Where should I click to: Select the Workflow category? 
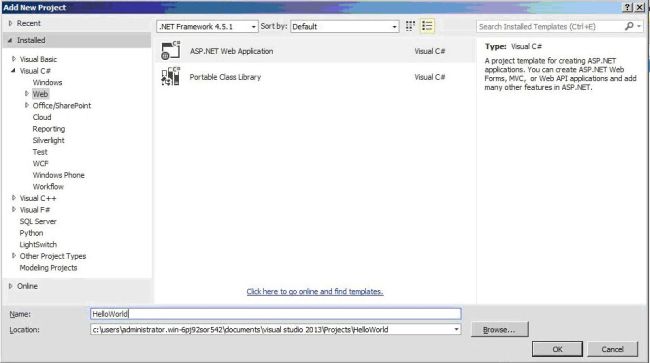[x=48, y=187]
